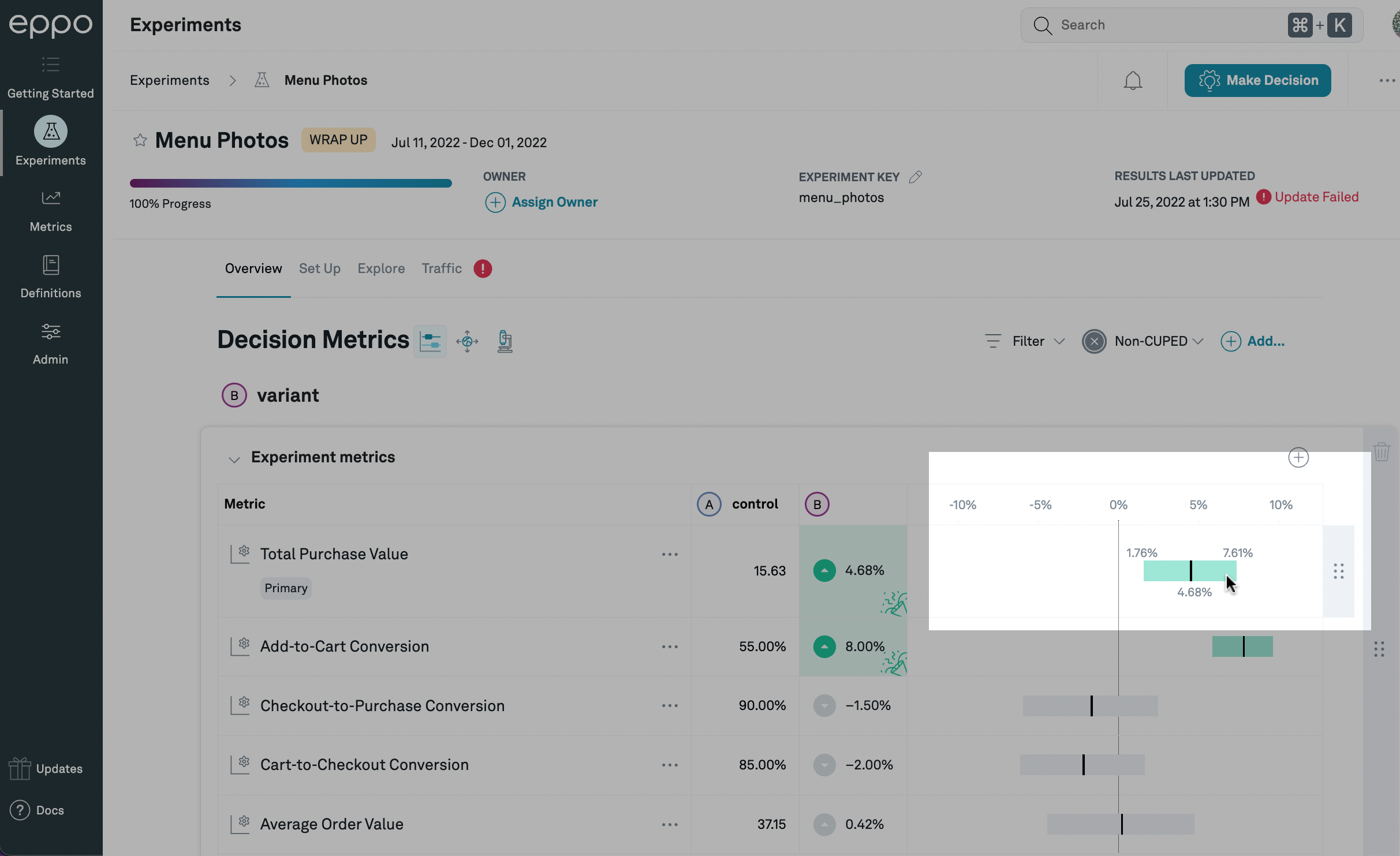Clear the Non-CUPED setting X toggle
The height and width of the screenshot is (856, 1400).
[1093, 341]
